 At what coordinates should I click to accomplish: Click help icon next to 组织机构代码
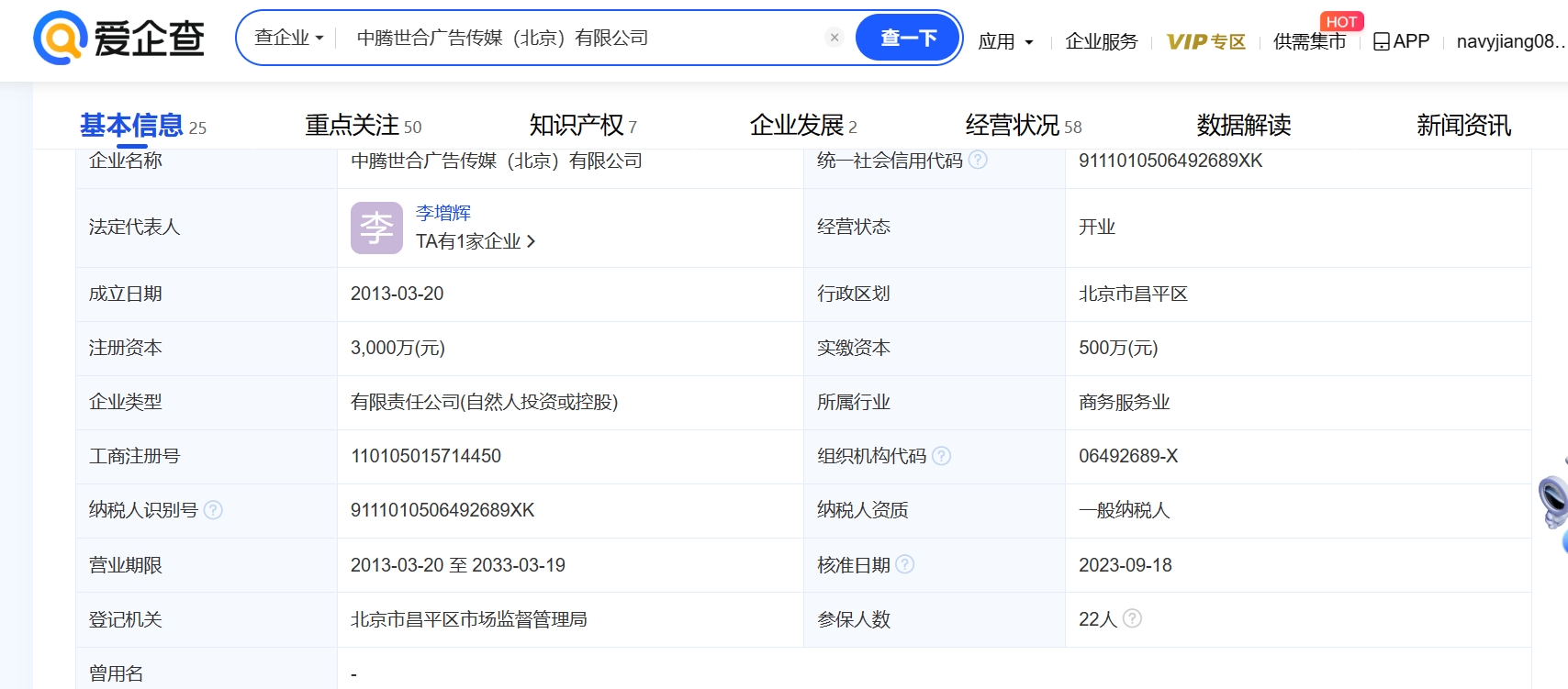click(942, 456)
